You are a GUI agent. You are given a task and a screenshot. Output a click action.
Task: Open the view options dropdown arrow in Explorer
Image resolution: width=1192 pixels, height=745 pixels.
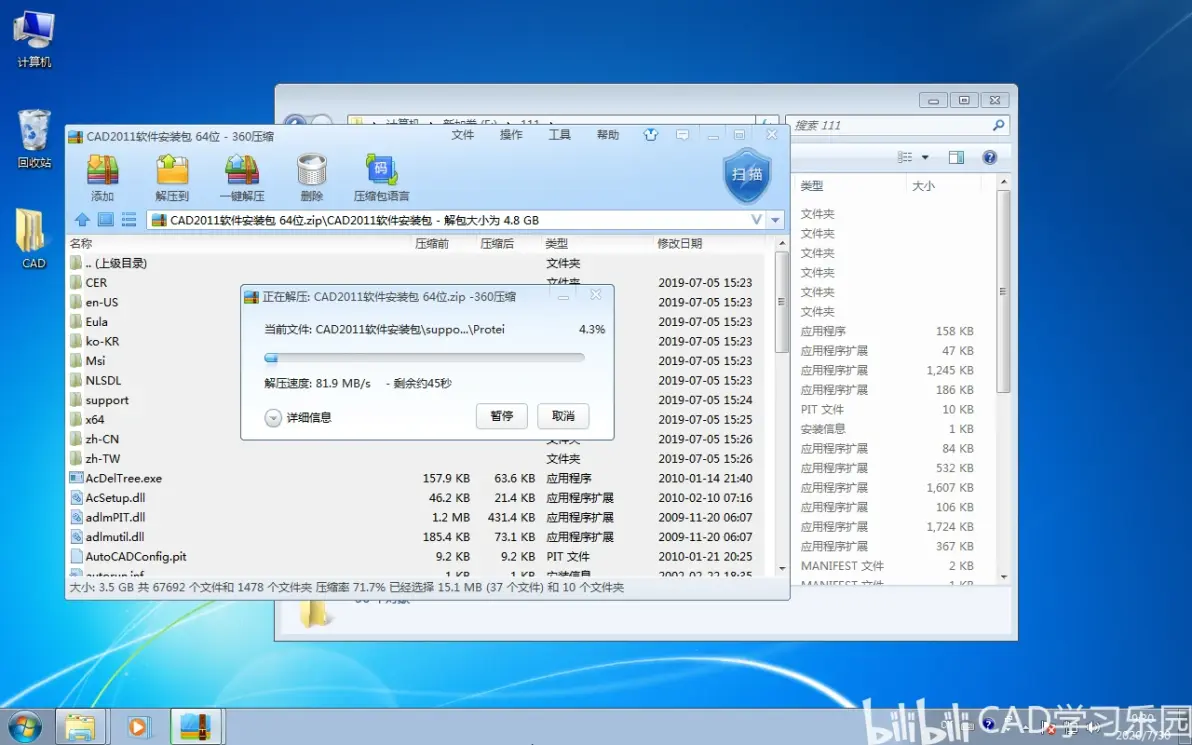[925, 157]
